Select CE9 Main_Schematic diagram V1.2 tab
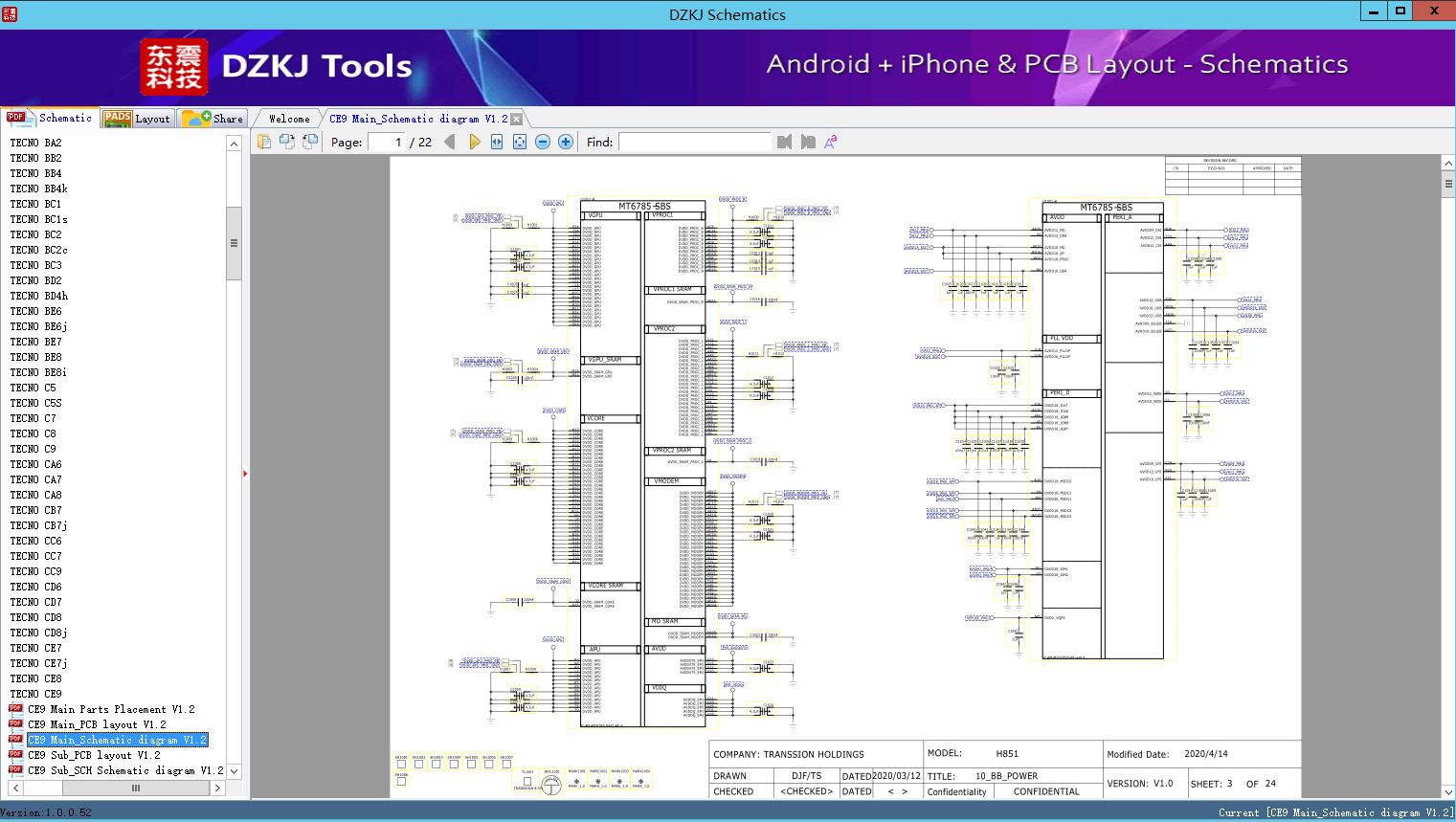The image size is (1456, 822). (x=418, y=119)
